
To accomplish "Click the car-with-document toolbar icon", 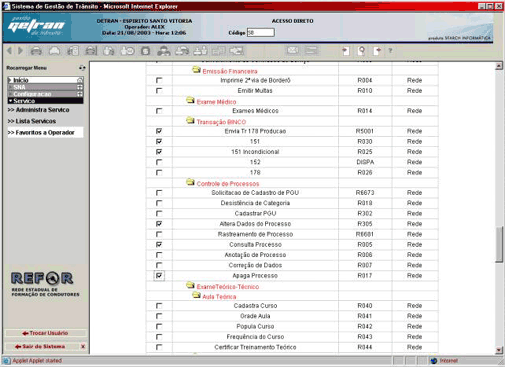I will (x=73, y=51).
